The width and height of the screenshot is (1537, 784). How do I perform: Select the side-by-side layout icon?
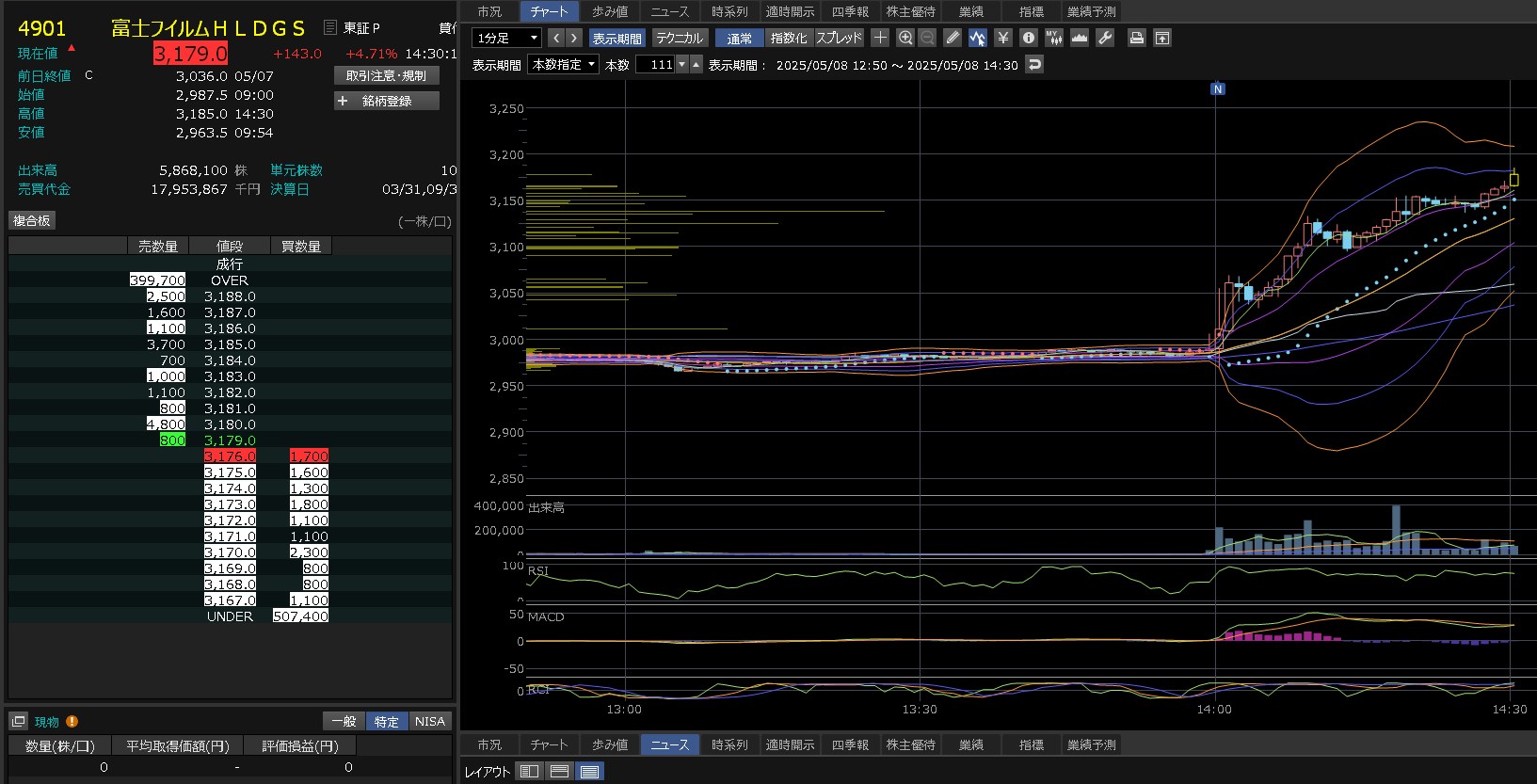[530, 771]
